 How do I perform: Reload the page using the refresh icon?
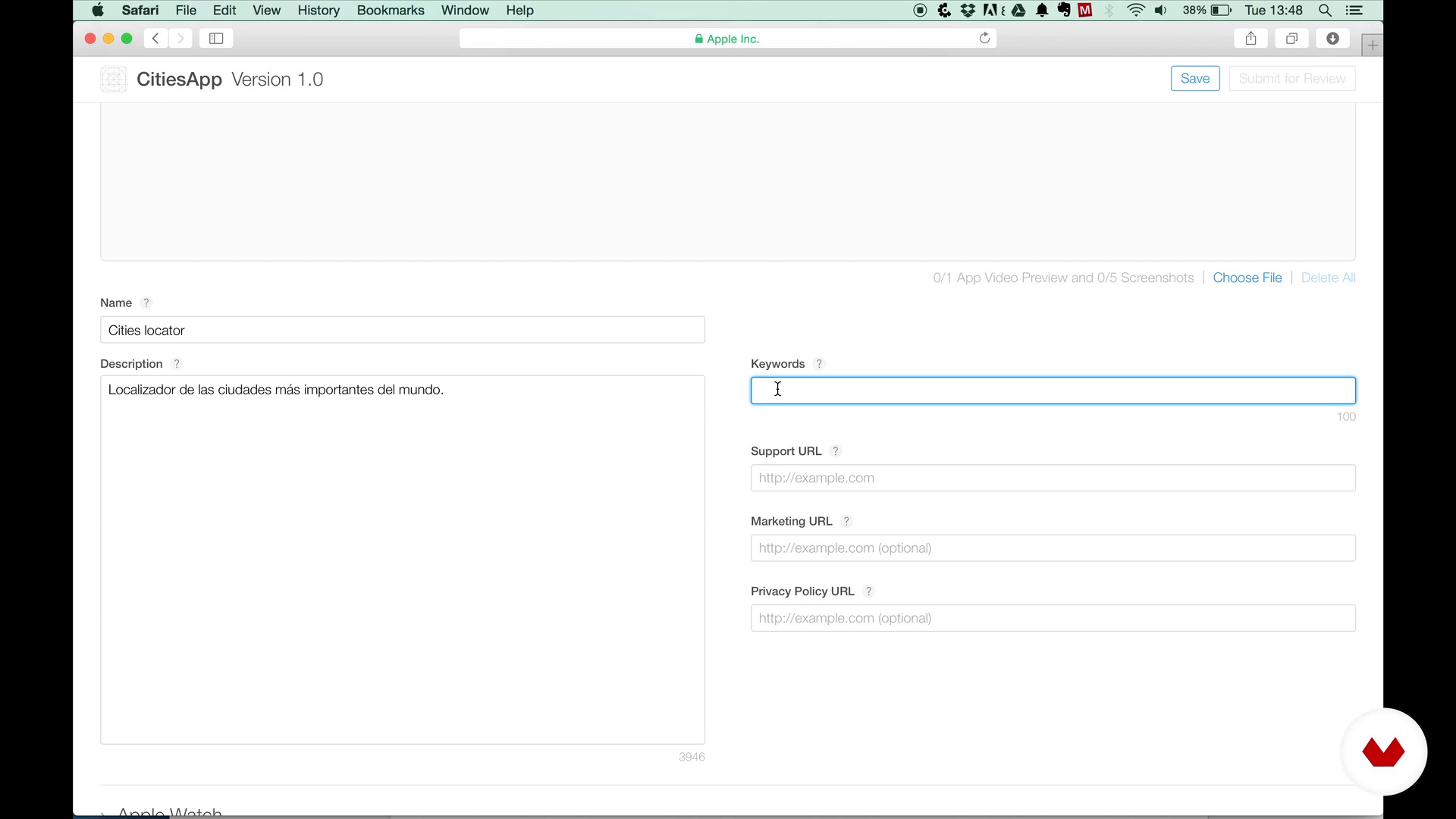point(984,39)
